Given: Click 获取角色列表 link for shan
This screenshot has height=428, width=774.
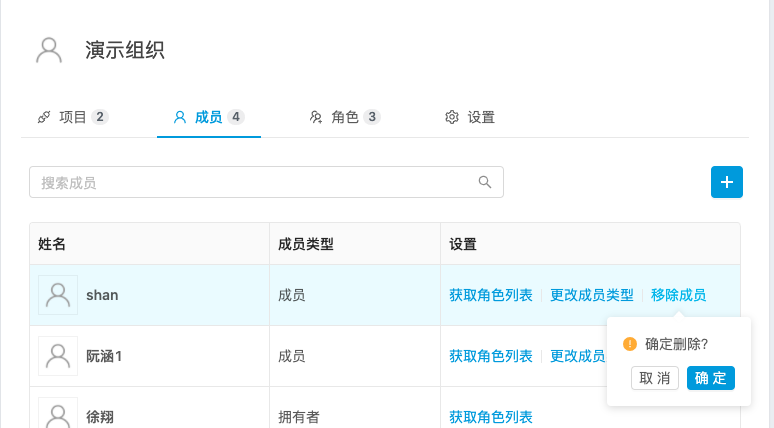Looking at the screenshot, I should [x=491, y=295].
